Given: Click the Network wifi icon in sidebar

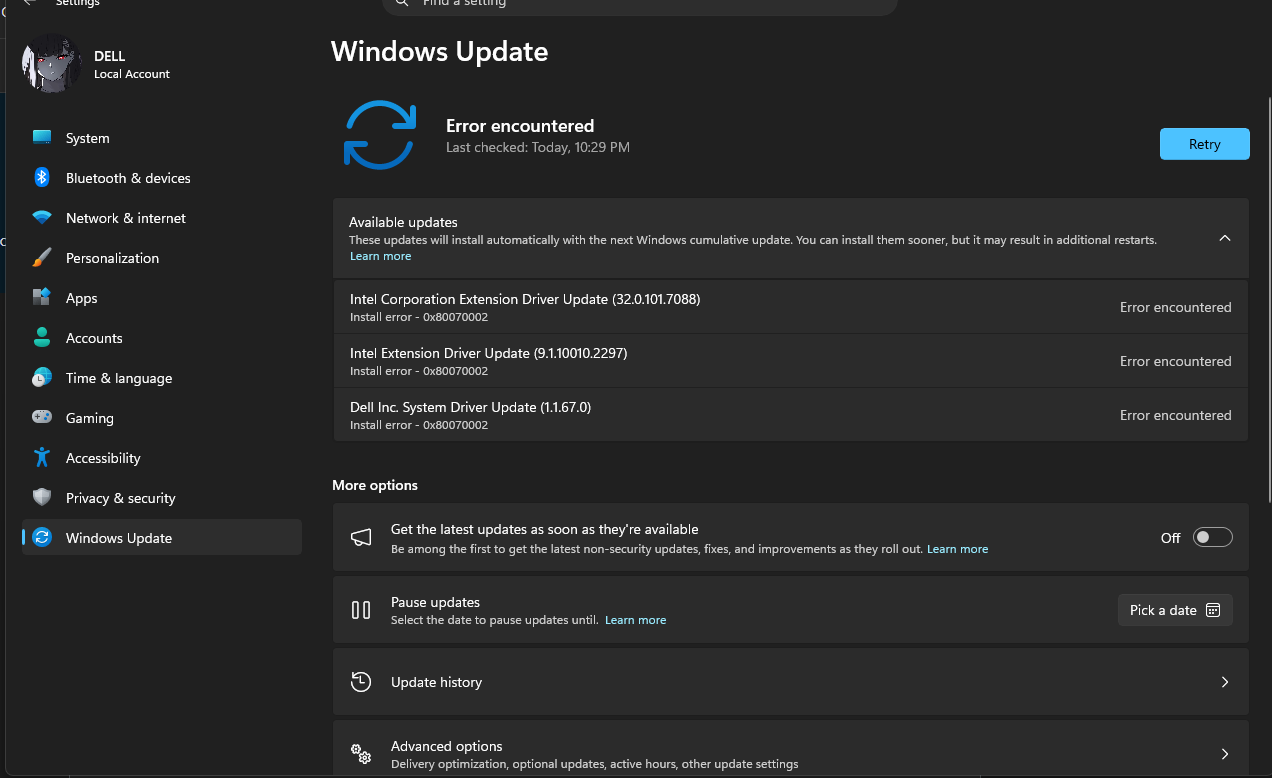Looking at the screenshot, I should pos(42,218).
